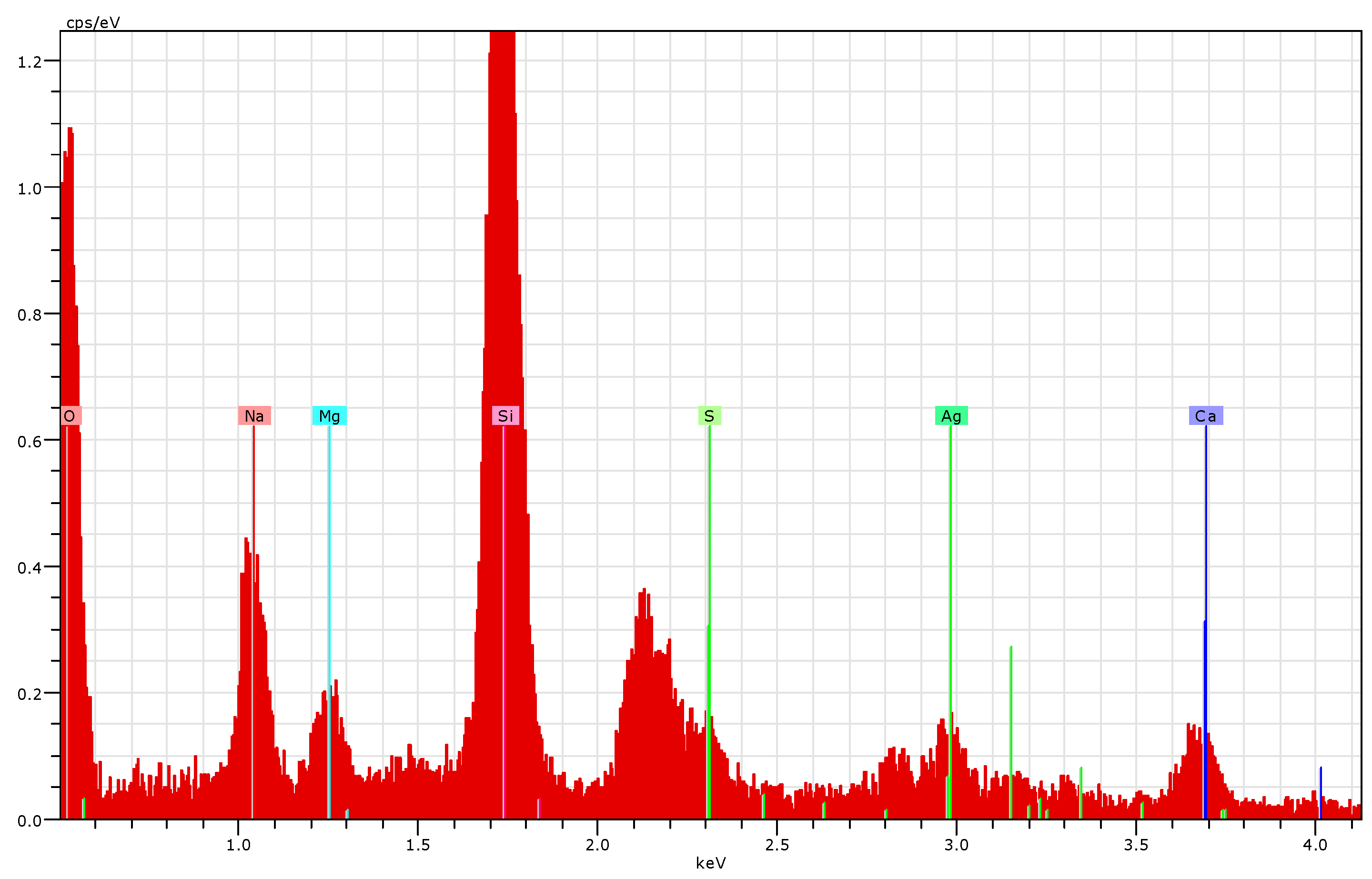Click the tall green Ag marker line
1372x879 pixels.
(950, 542)
